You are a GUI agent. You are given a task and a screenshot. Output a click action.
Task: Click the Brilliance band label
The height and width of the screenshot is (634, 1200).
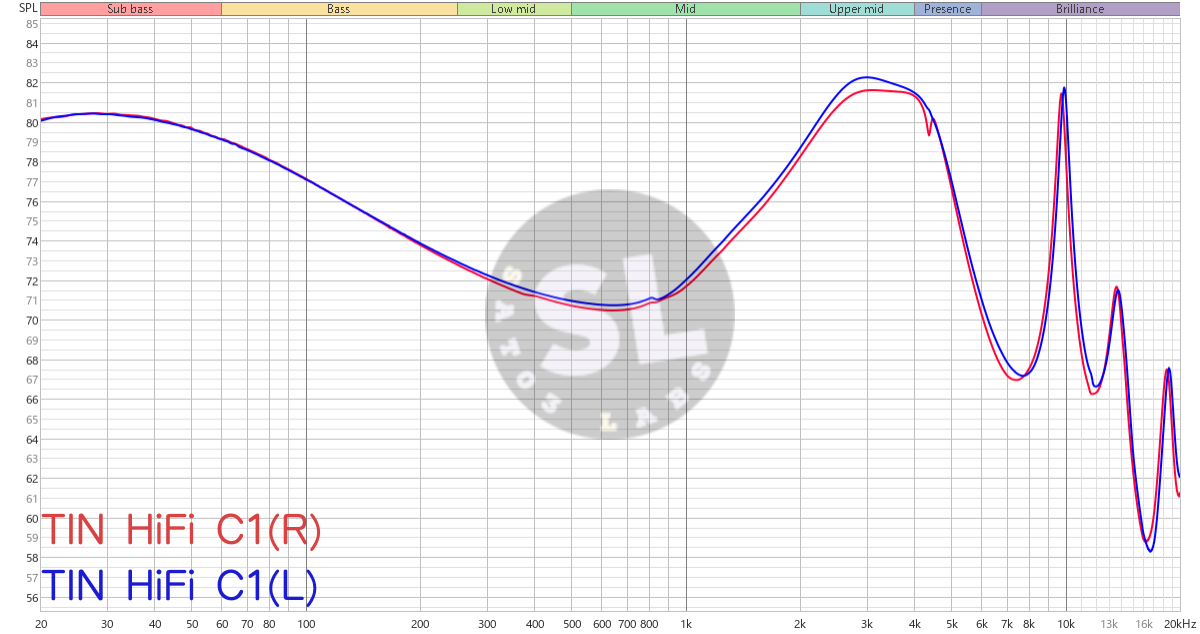(x=1080, y=9)
